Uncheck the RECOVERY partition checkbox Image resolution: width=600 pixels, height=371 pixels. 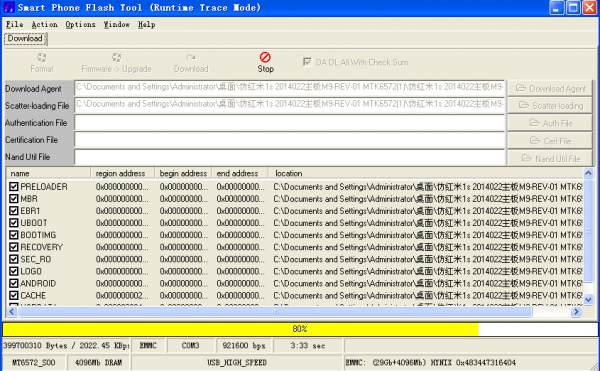[x=14, y=247]
